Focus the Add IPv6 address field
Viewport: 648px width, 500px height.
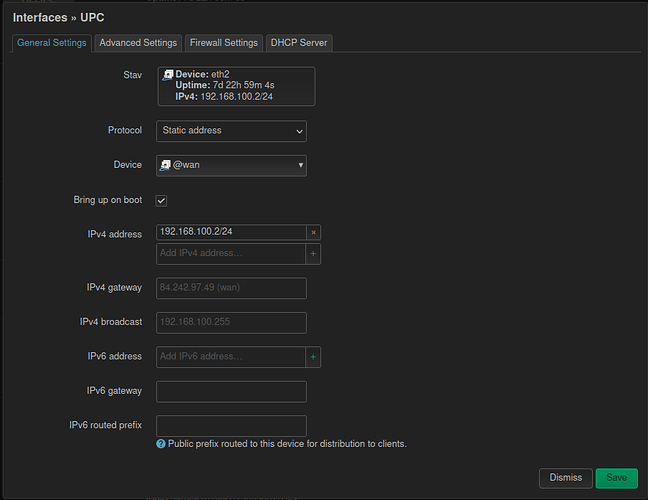point(231,357)
